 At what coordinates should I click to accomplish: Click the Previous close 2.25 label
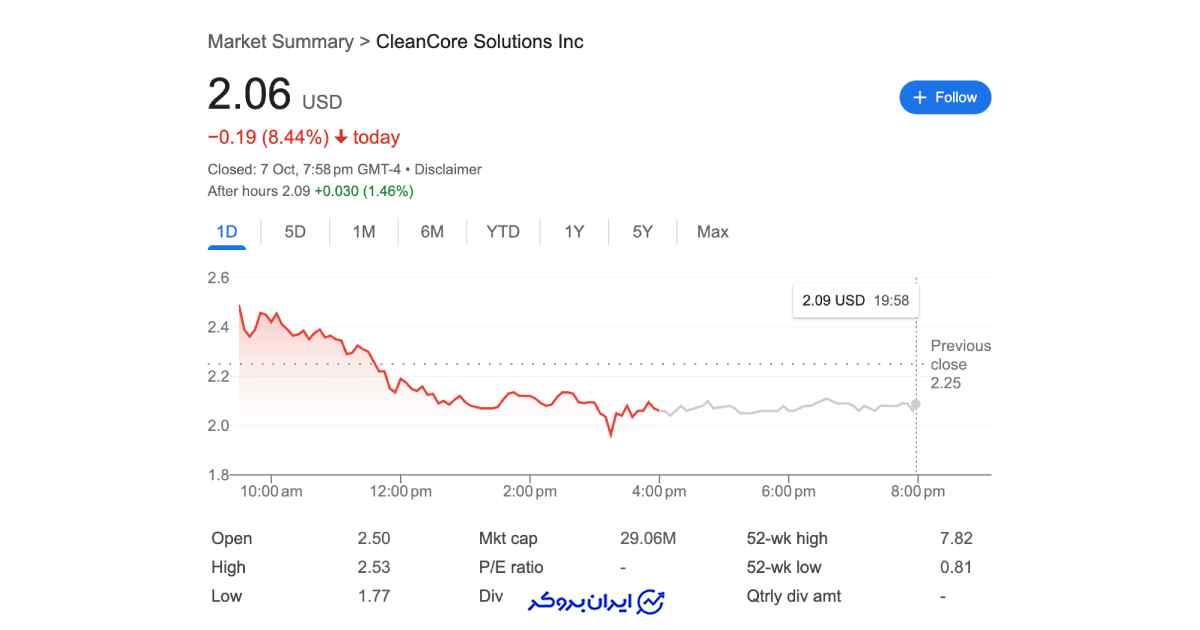[960, 364]
